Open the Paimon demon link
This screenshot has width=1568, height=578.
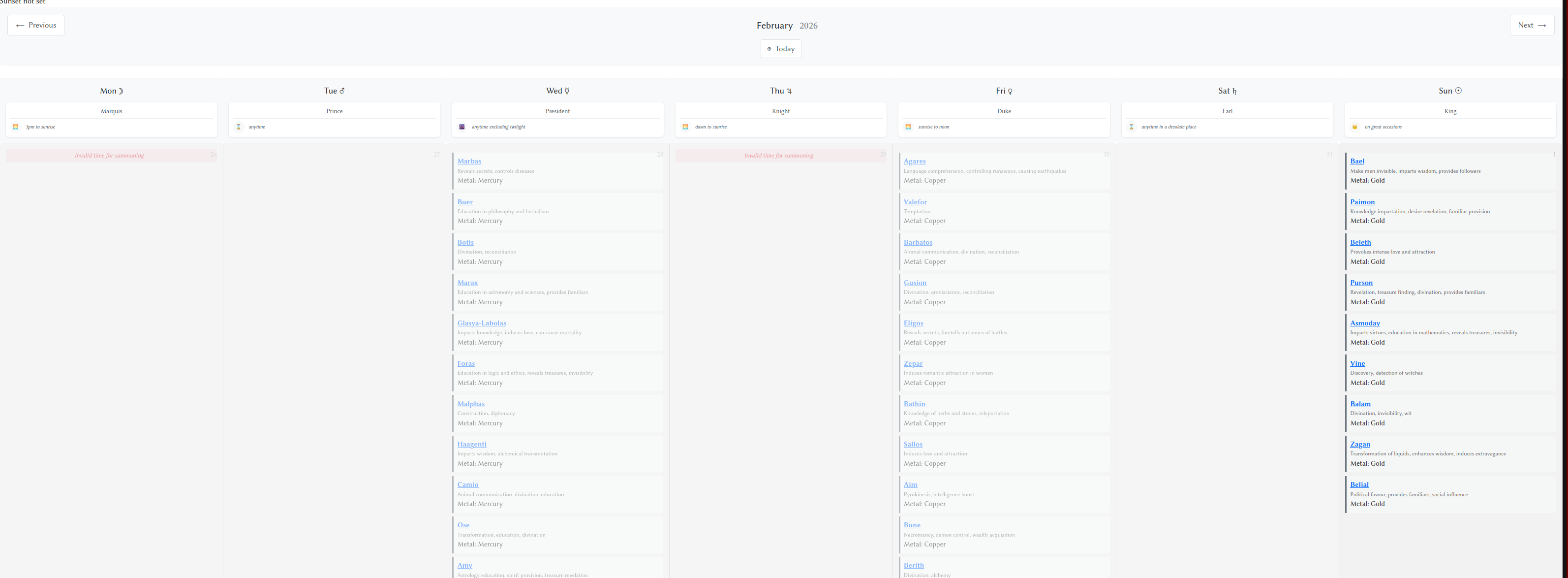pos(1362,201)
